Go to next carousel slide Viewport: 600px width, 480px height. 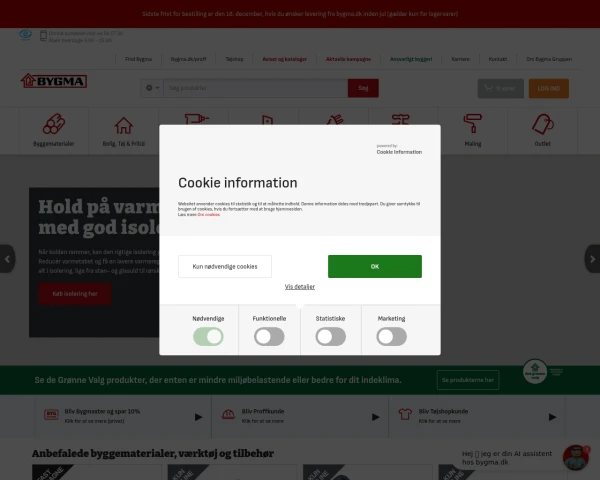tap(592, 259)
